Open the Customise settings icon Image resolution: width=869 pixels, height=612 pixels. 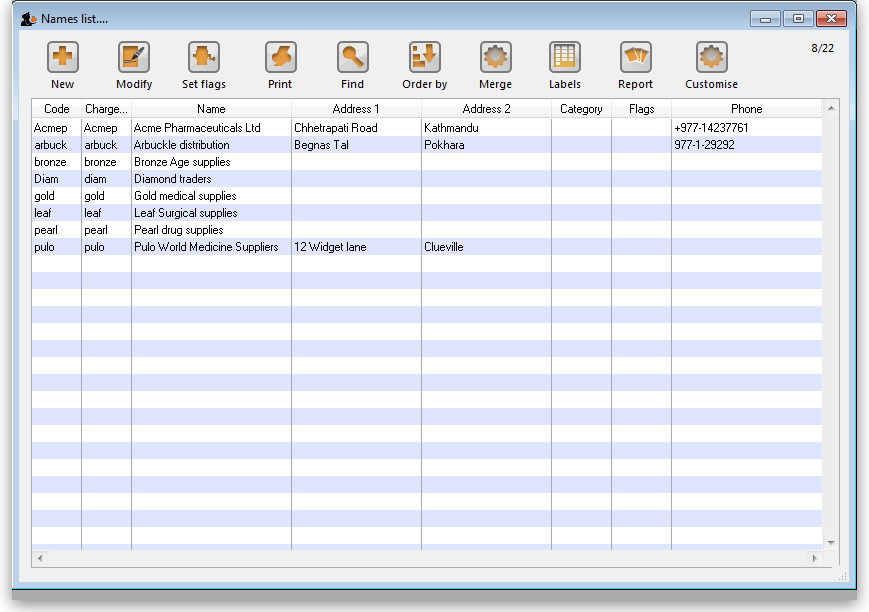coord(711,57)
